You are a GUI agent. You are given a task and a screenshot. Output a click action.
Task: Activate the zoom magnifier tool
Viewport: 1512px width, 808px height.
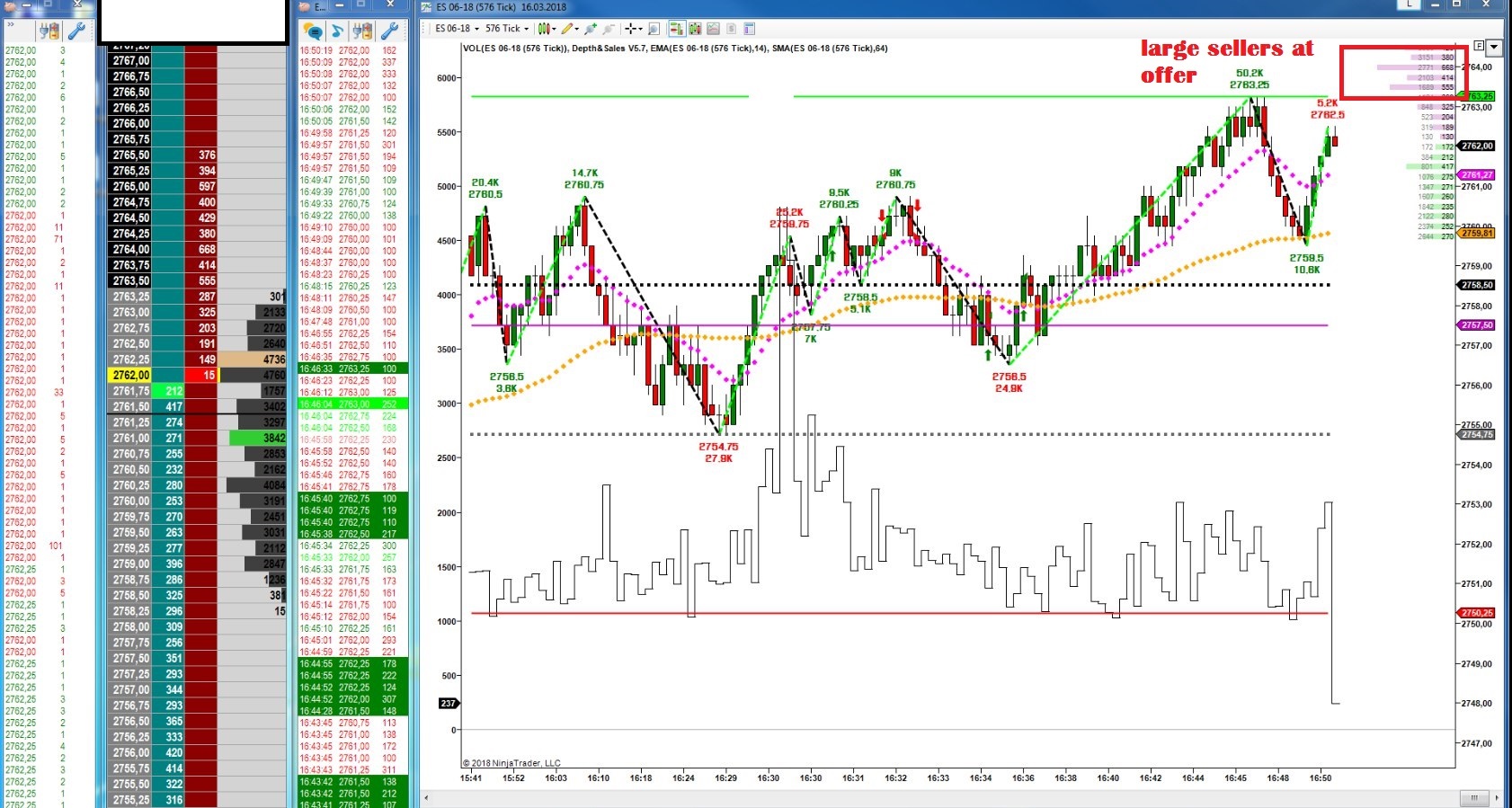(654, 29)
